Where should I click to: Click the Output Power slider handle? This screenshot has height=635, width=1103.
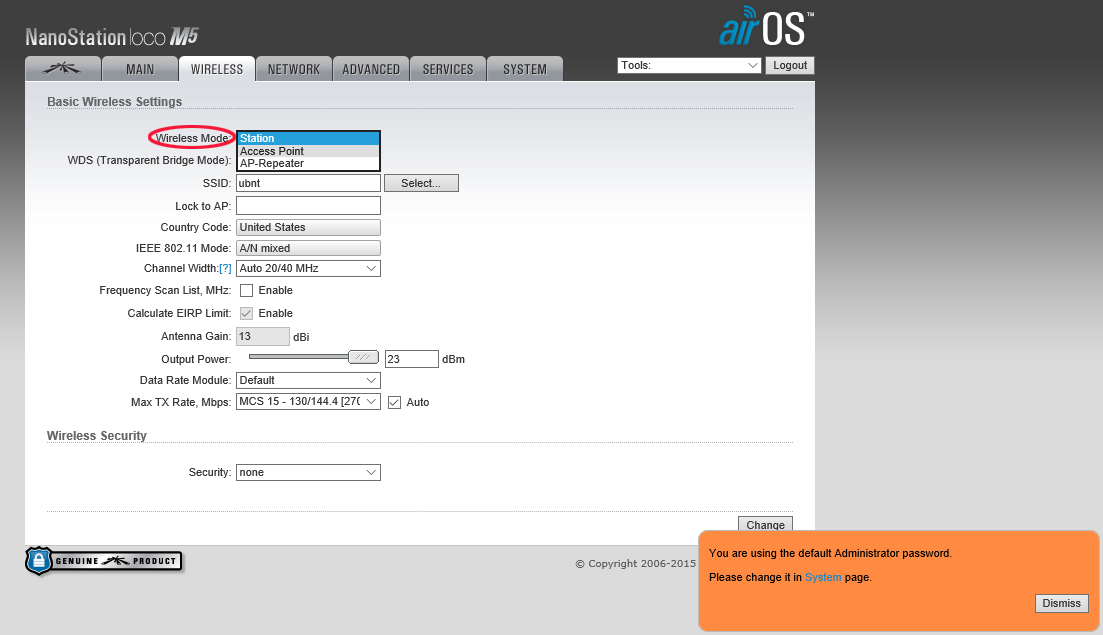(x=363, y=357)
